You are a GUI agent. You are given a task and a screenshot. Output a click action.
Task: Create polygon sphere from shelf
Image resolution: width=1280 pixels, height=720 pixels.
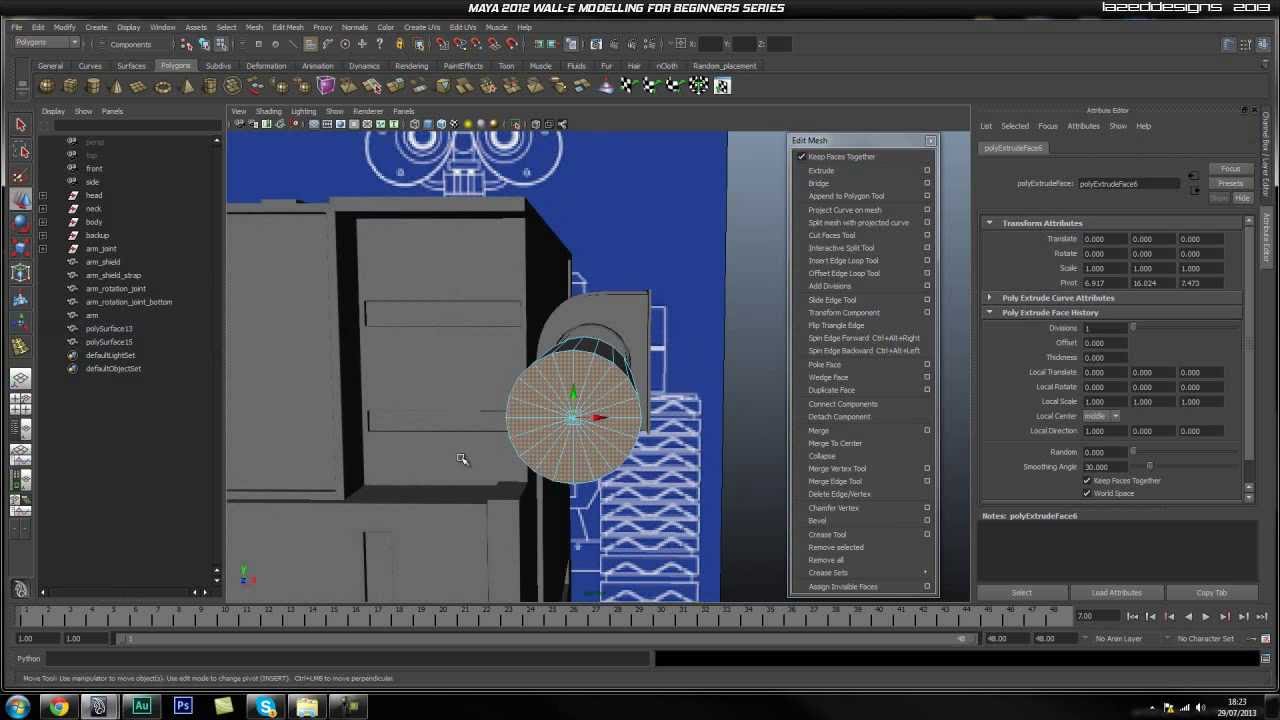(x=46, y=86)
